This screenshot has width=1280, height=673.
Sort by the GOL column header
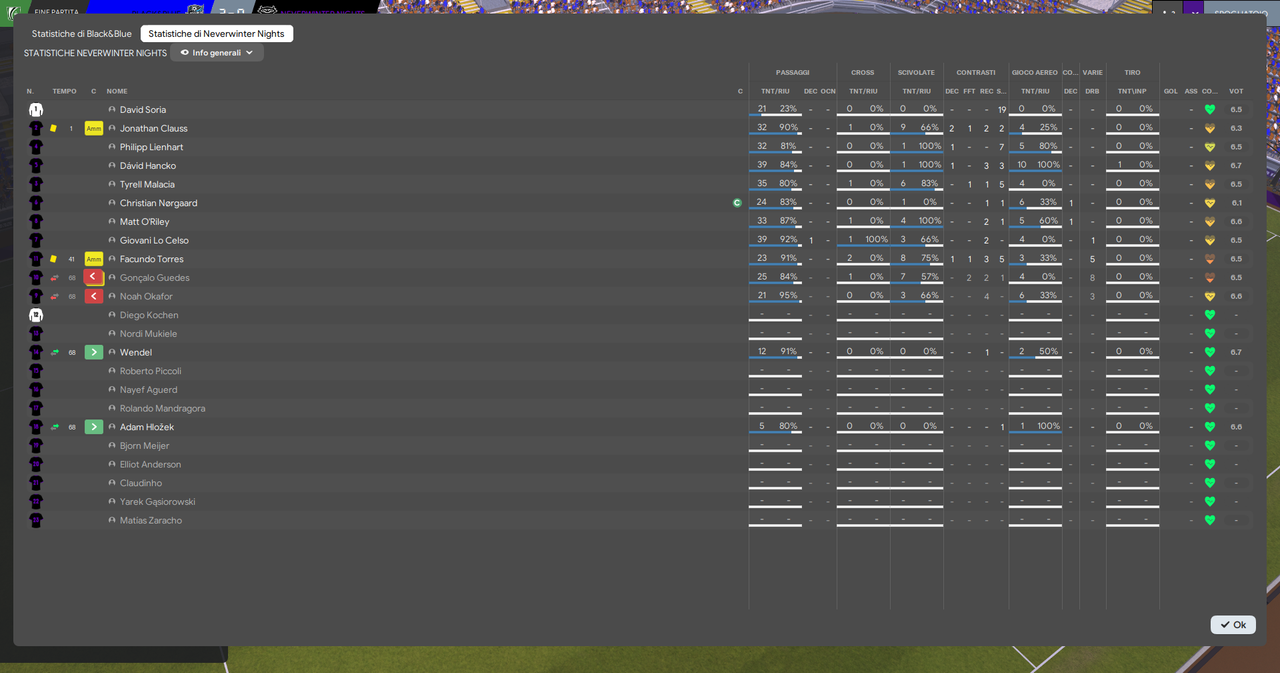(x=1170, y=91)
